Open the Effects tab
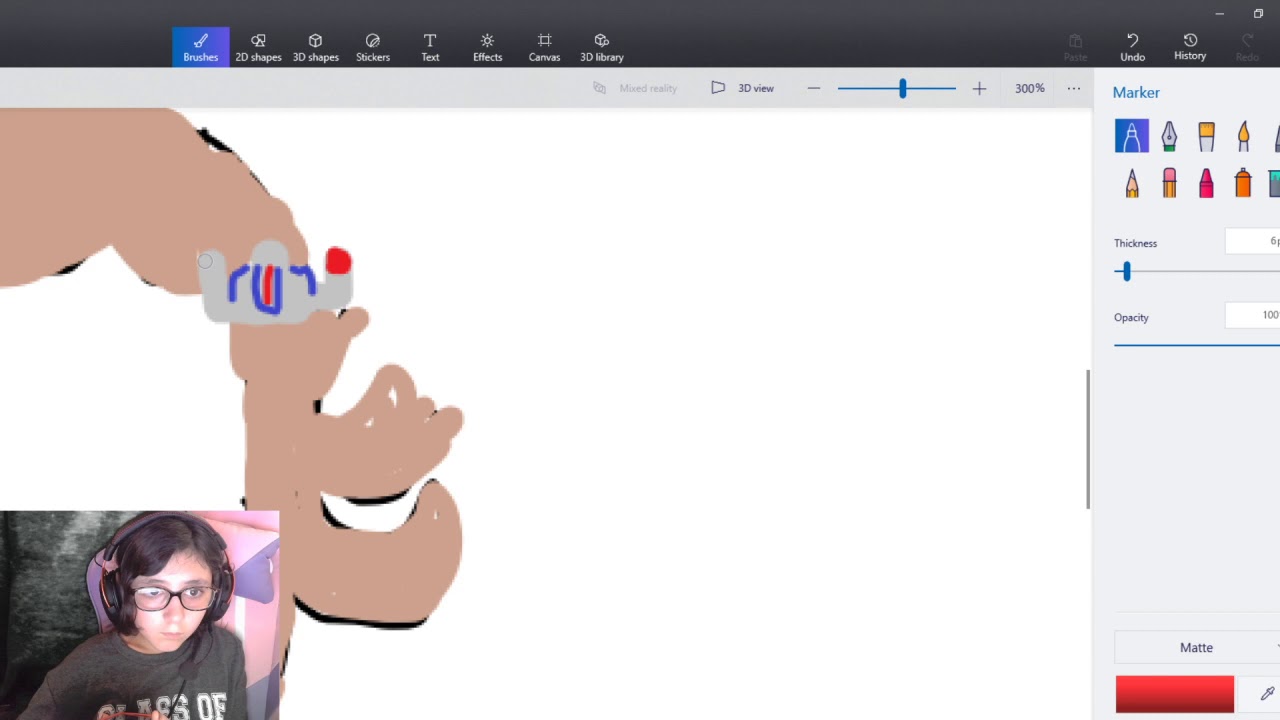This screenshot has height=720, width=1280. [487, 47]
